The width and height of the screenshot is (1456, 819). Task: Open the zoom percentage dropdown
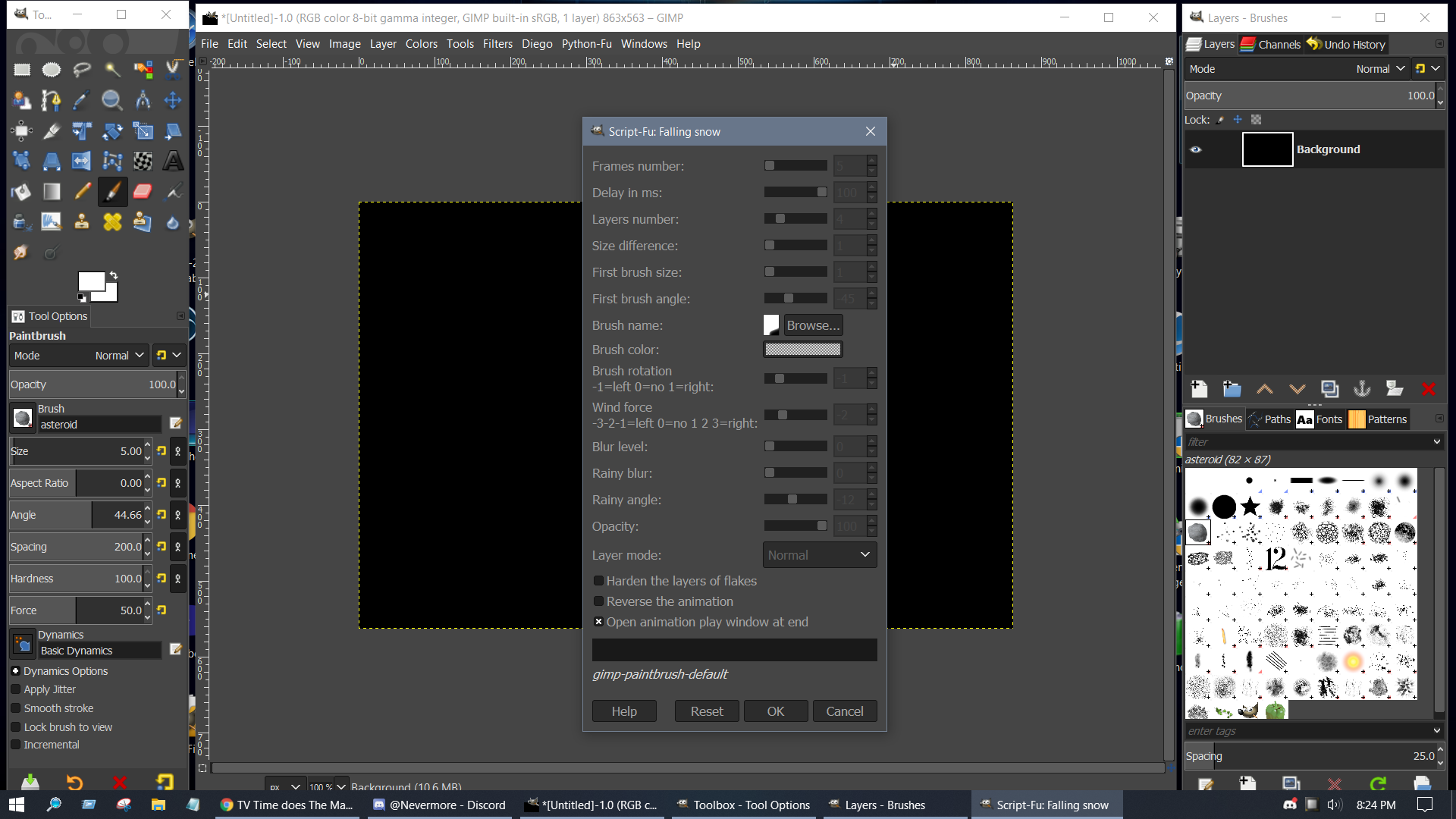(341, 786)
